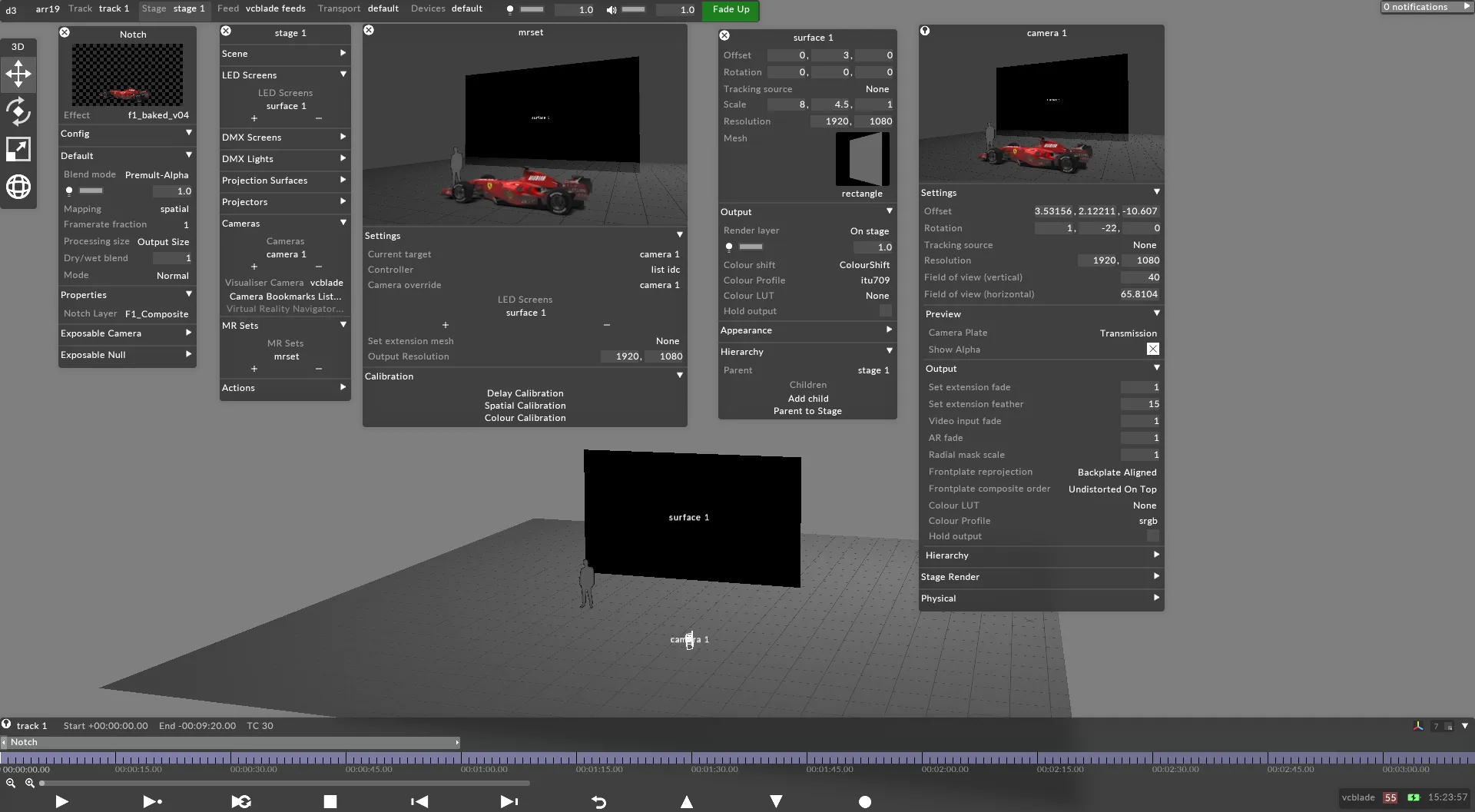Open the Stage selector labeled stage 1

(x=188, y=9)
